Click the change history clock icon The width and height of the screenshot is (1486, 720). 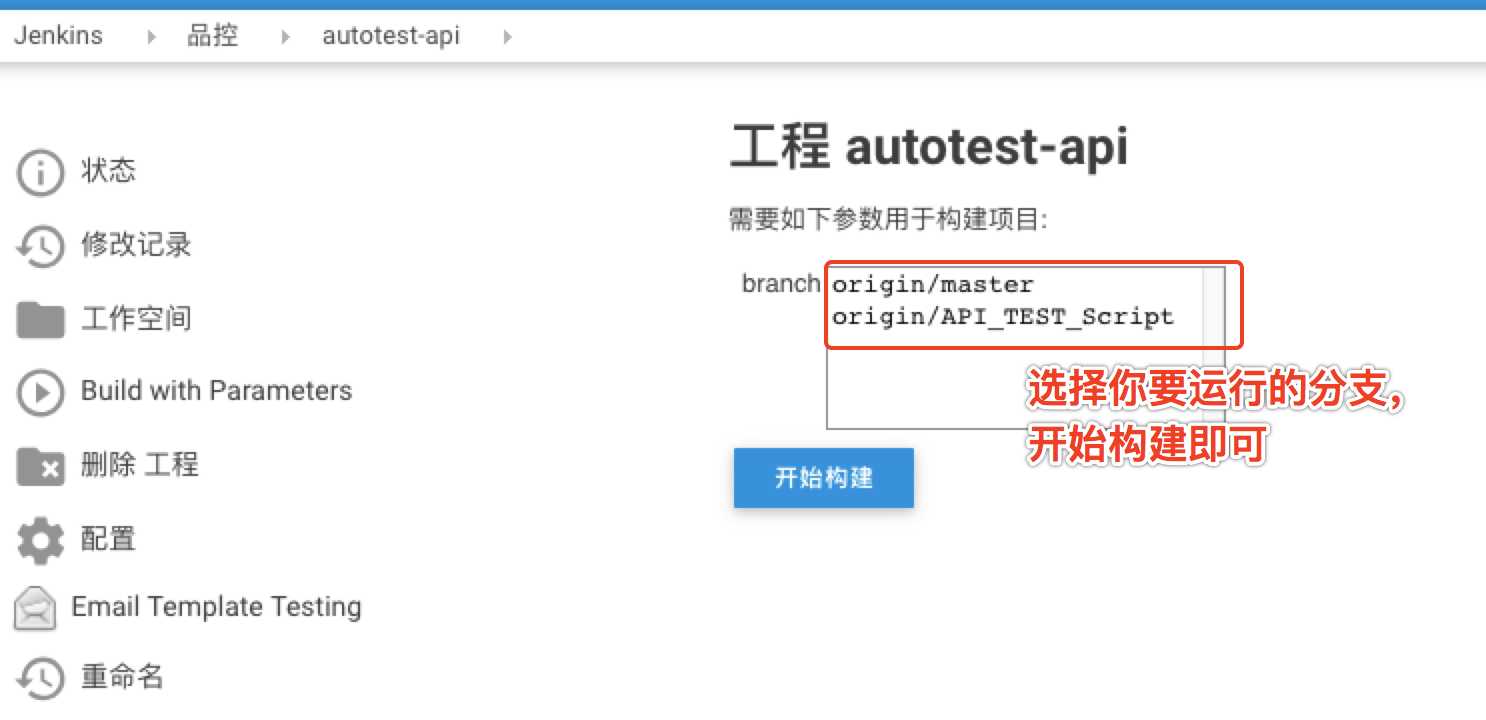pos(40,246)
